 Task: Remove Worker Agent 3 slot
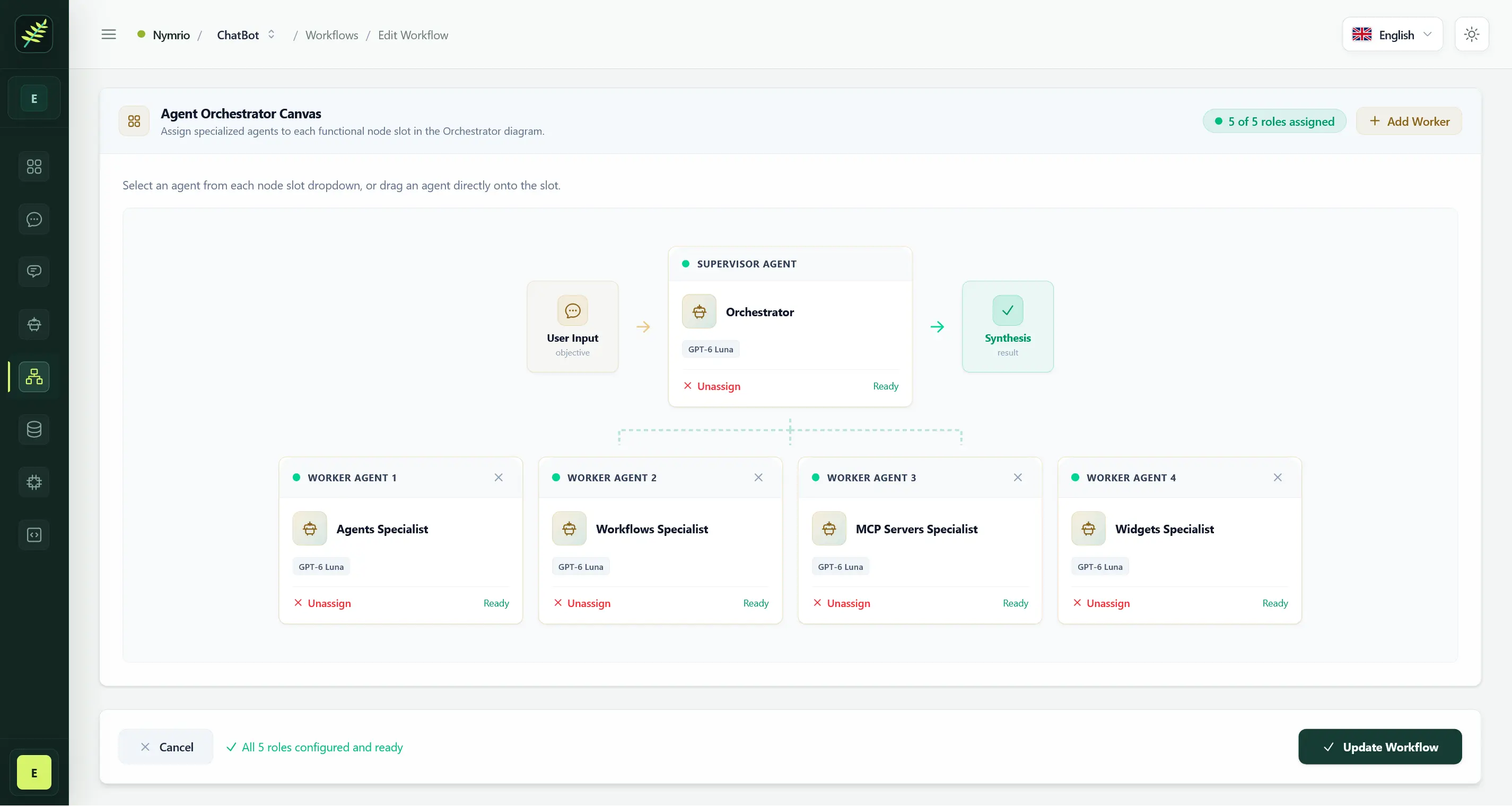[1018, 478]
